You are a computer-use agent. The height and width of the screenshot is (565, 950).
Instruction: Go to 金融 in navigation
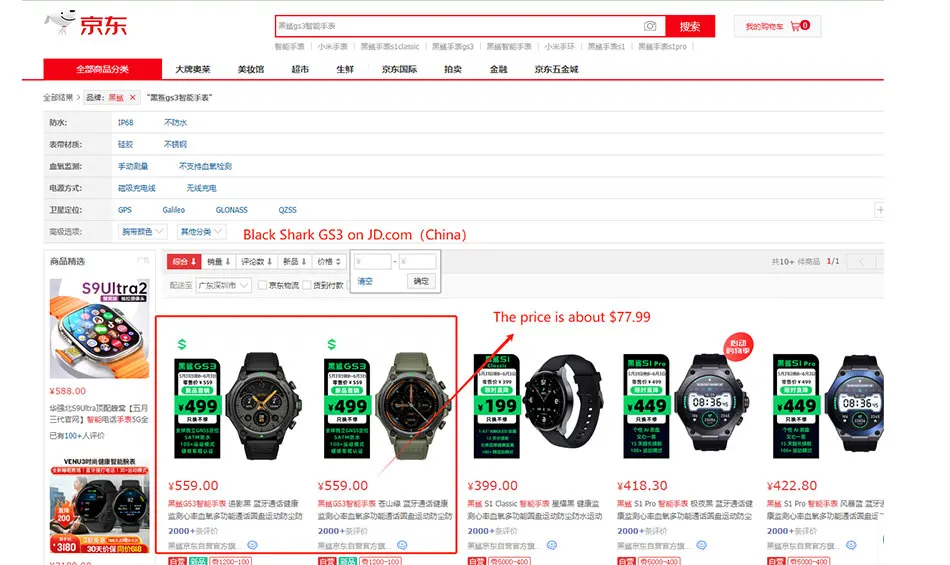(x=499, y=69)
